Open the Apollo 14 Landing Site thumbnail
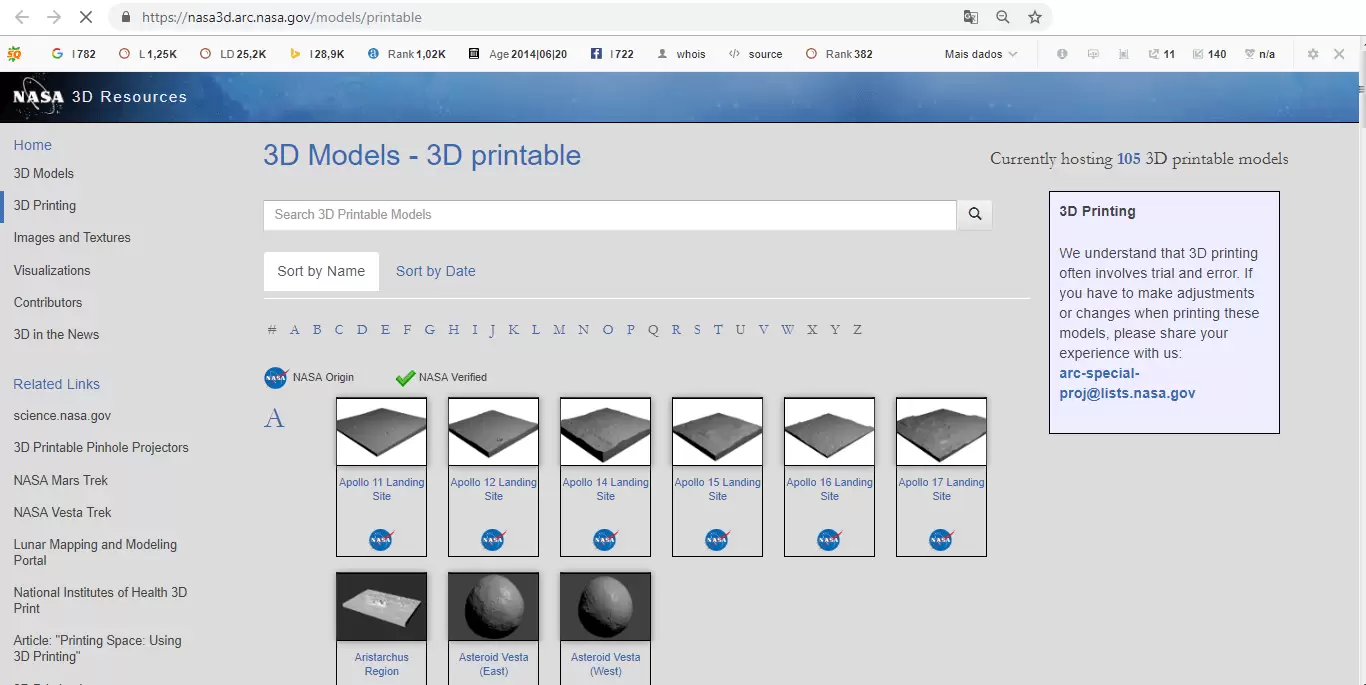This screenshot has height=685, width=1366. pyautogui.click(x=605, y=432)
